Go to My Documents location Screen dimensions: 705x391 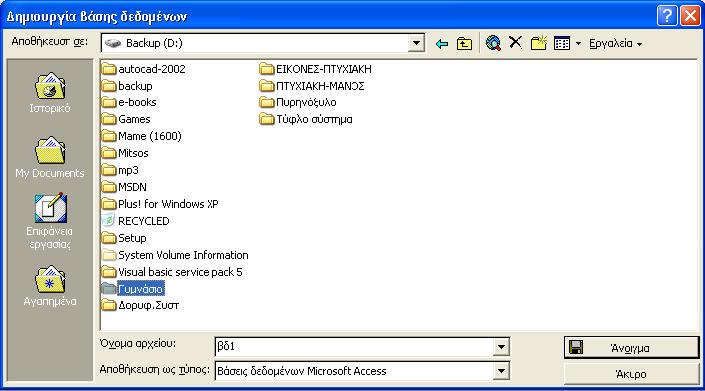(49, 157)
